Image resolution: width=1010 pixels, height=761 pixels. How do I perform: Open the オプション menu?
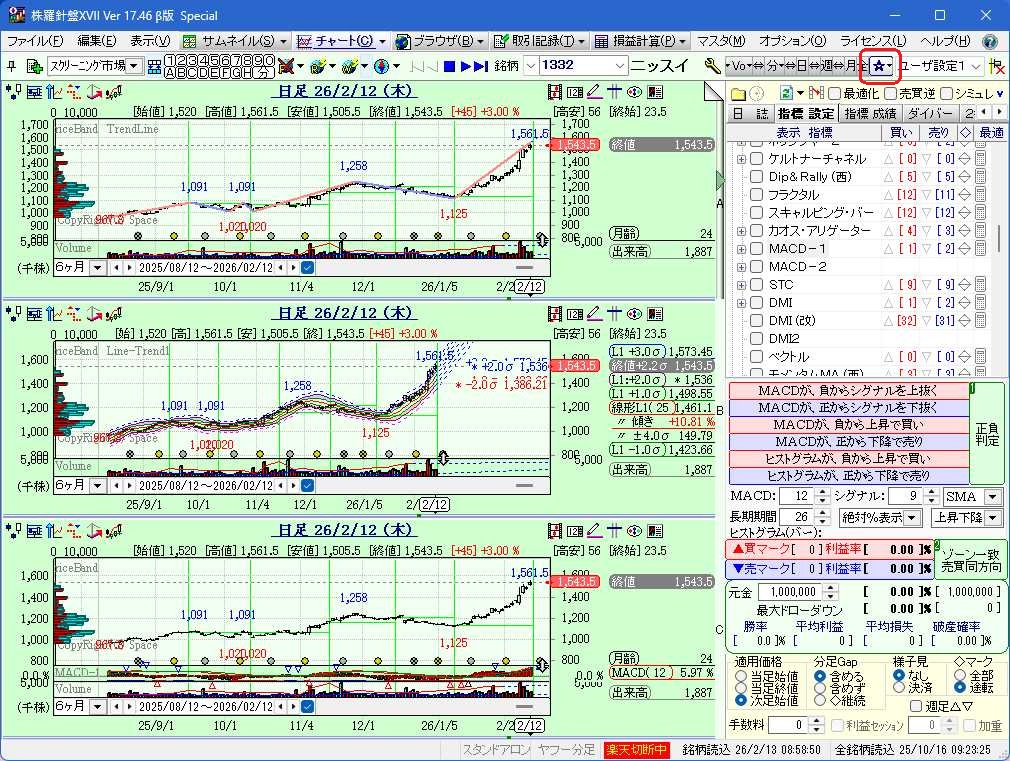(x=792, y=41)
